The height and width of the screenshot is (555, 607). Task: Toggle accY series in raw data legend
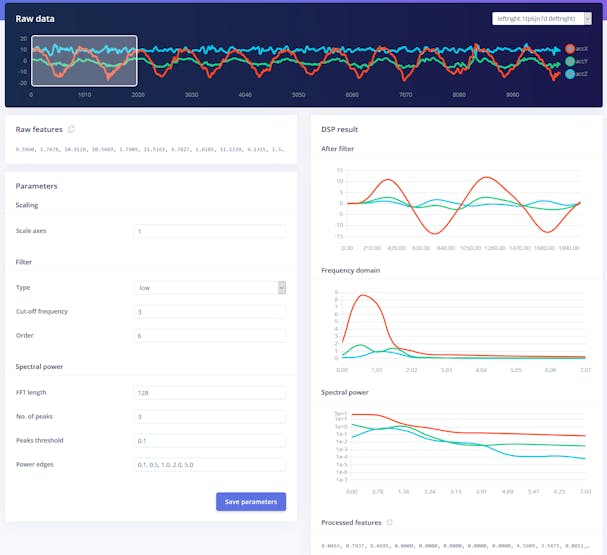tap(576, 61)
